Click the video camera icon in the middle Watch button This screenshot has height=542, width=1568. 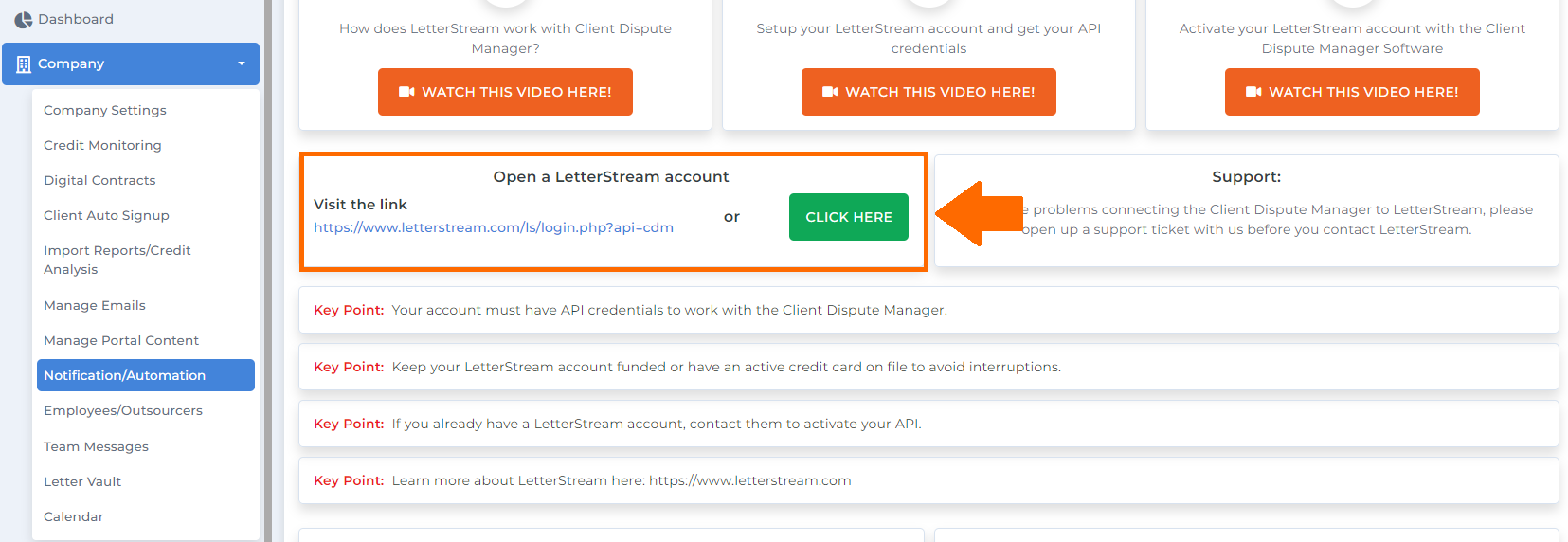click(x=831, y=92)
